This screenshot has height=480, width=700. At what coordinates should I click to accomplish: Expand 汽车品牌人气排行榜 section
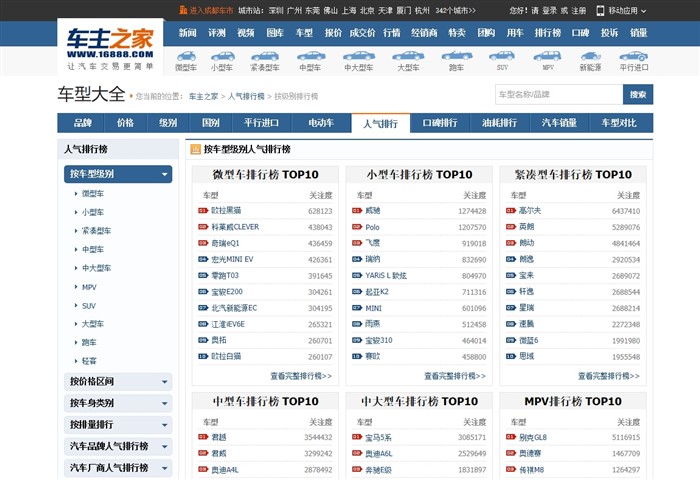tap(118, 446)
